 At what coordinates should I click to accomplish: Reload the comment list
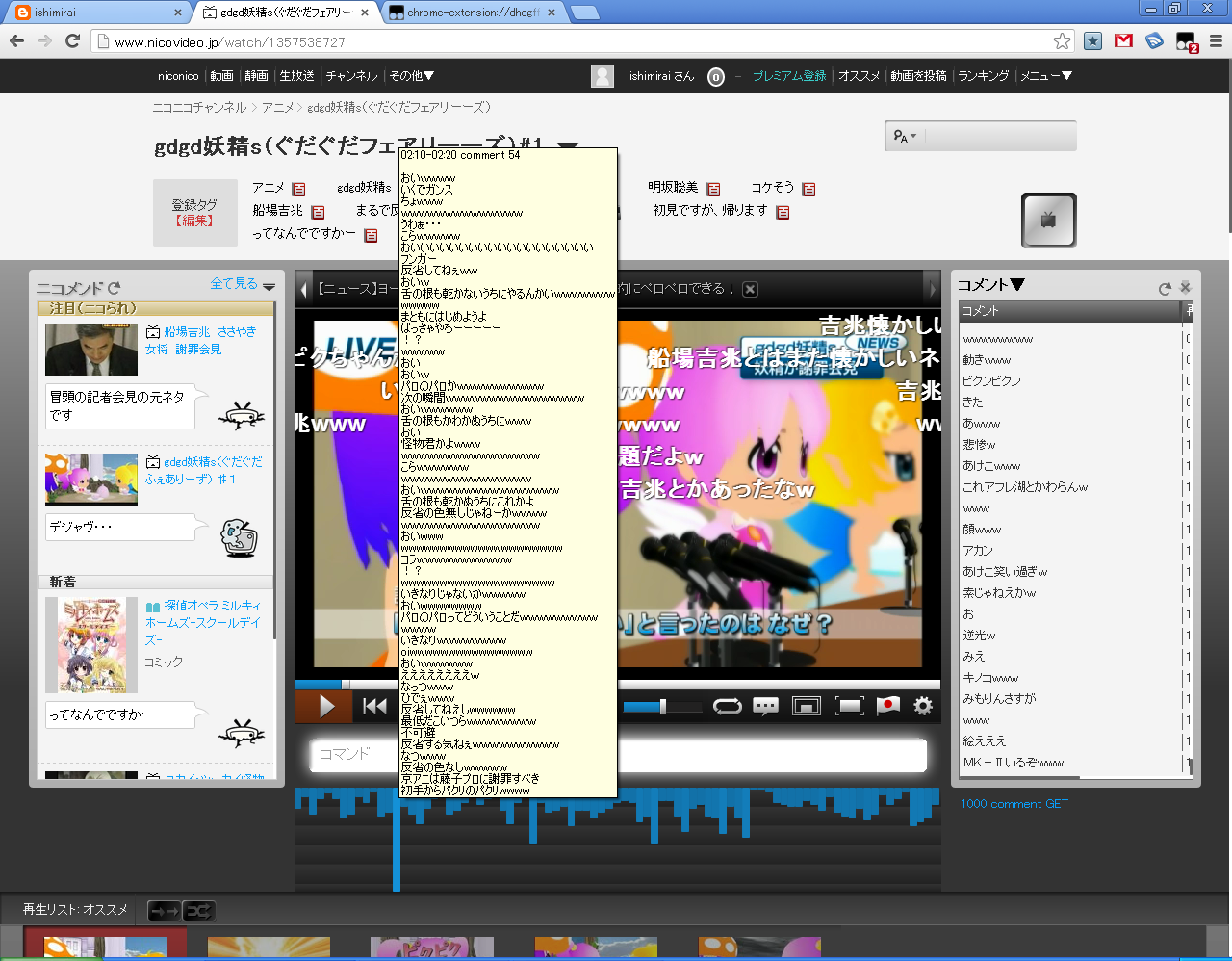tap(1165, 288)
